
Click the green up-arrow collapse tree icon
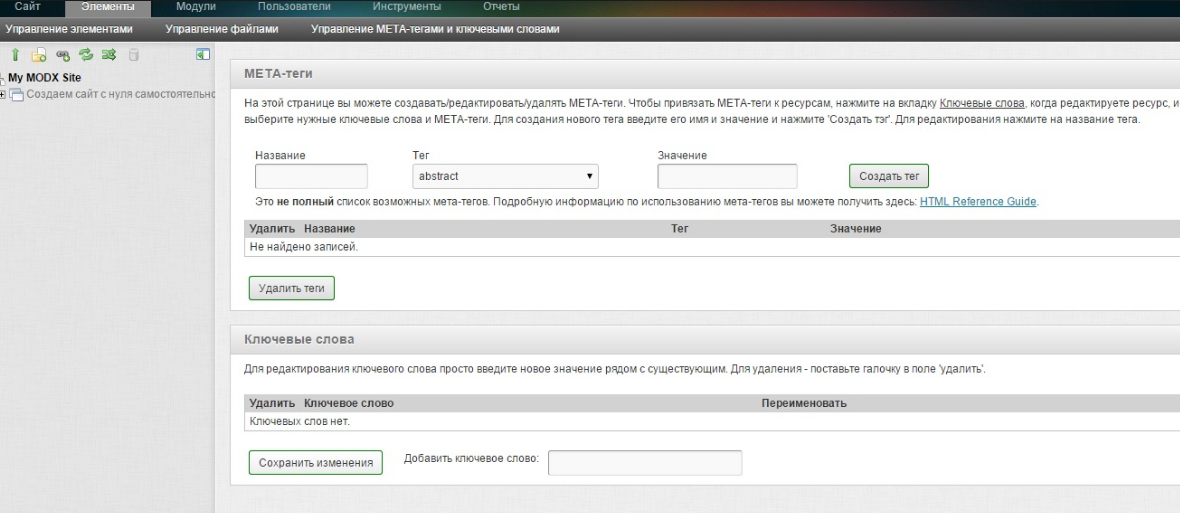[17, 56]
